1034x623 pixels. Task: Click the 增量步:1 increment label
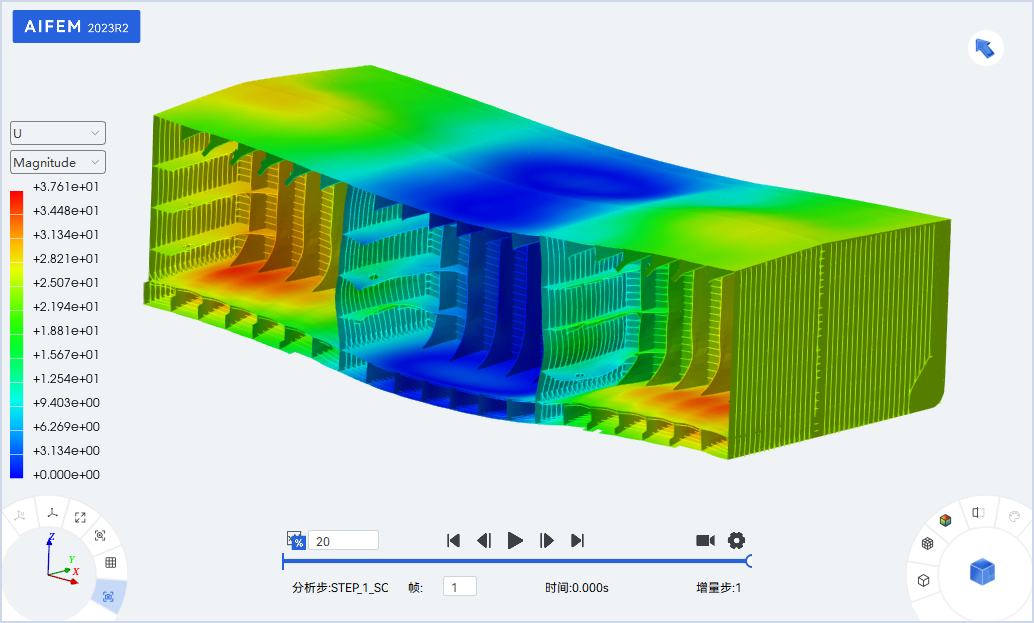[718, 587]
